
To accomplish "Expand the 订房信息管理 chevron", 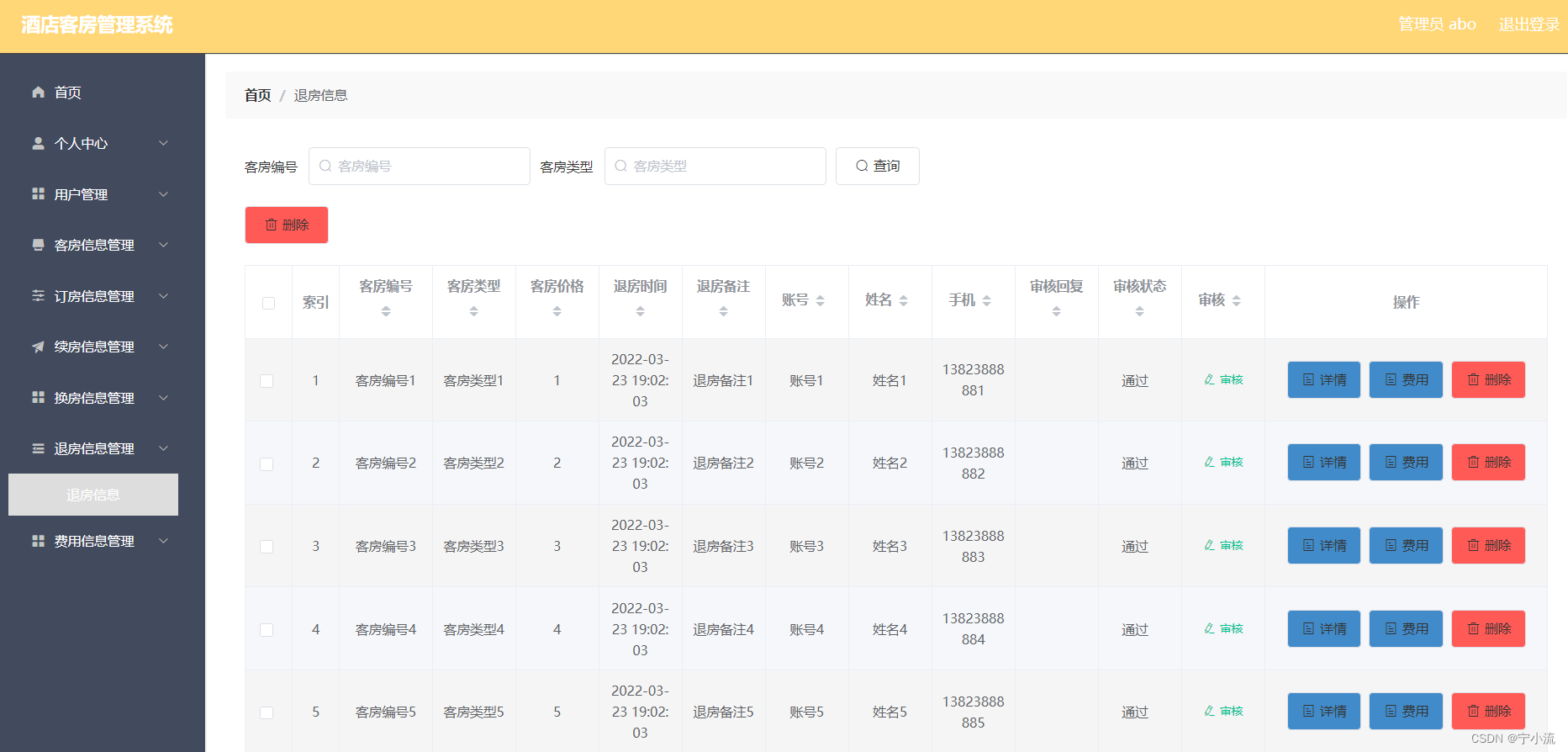I will 164,296.
